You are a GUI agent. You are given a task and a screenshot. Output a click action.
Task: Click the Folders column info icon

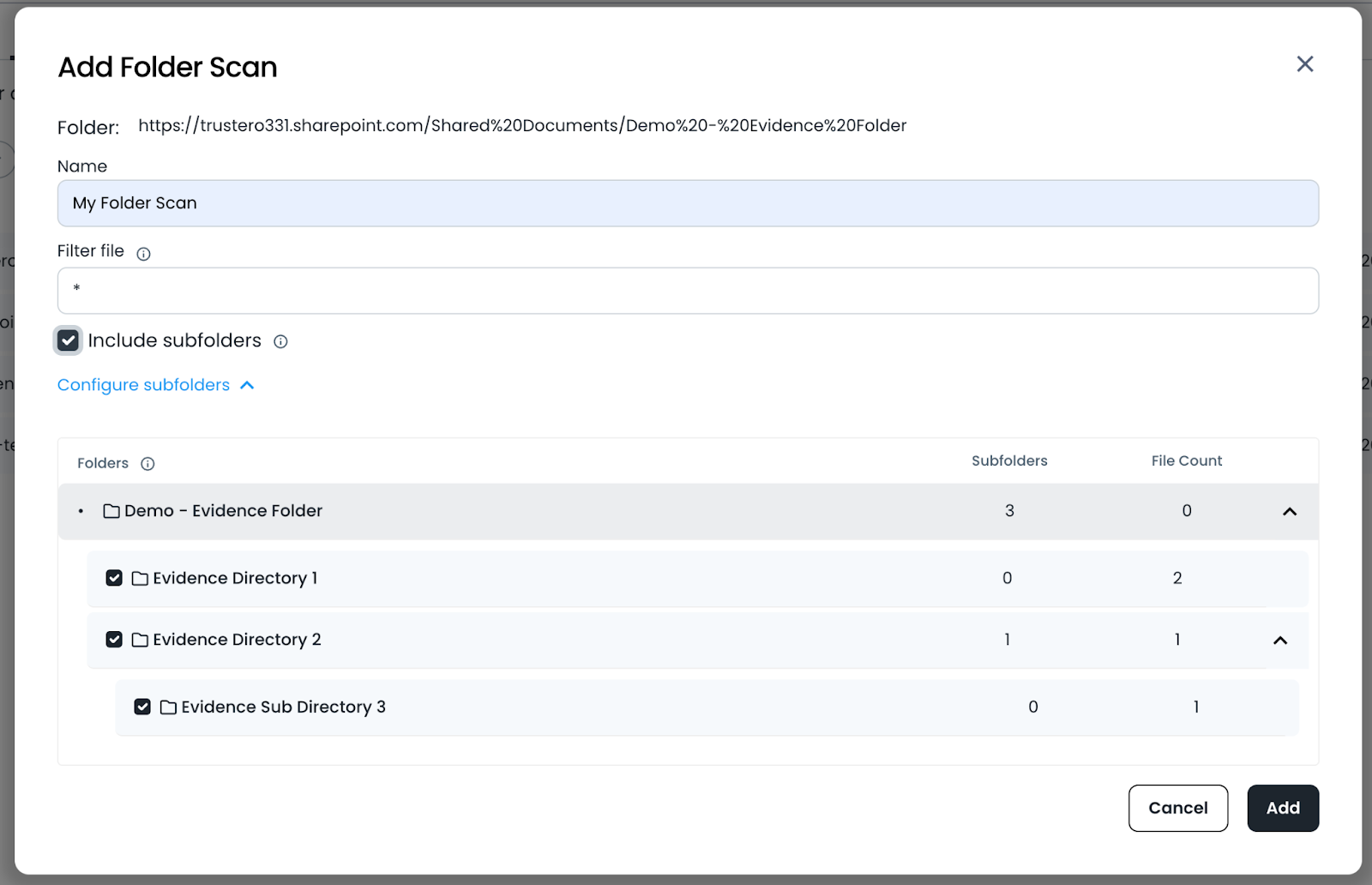pyautogui.click(x=147, y=464)
